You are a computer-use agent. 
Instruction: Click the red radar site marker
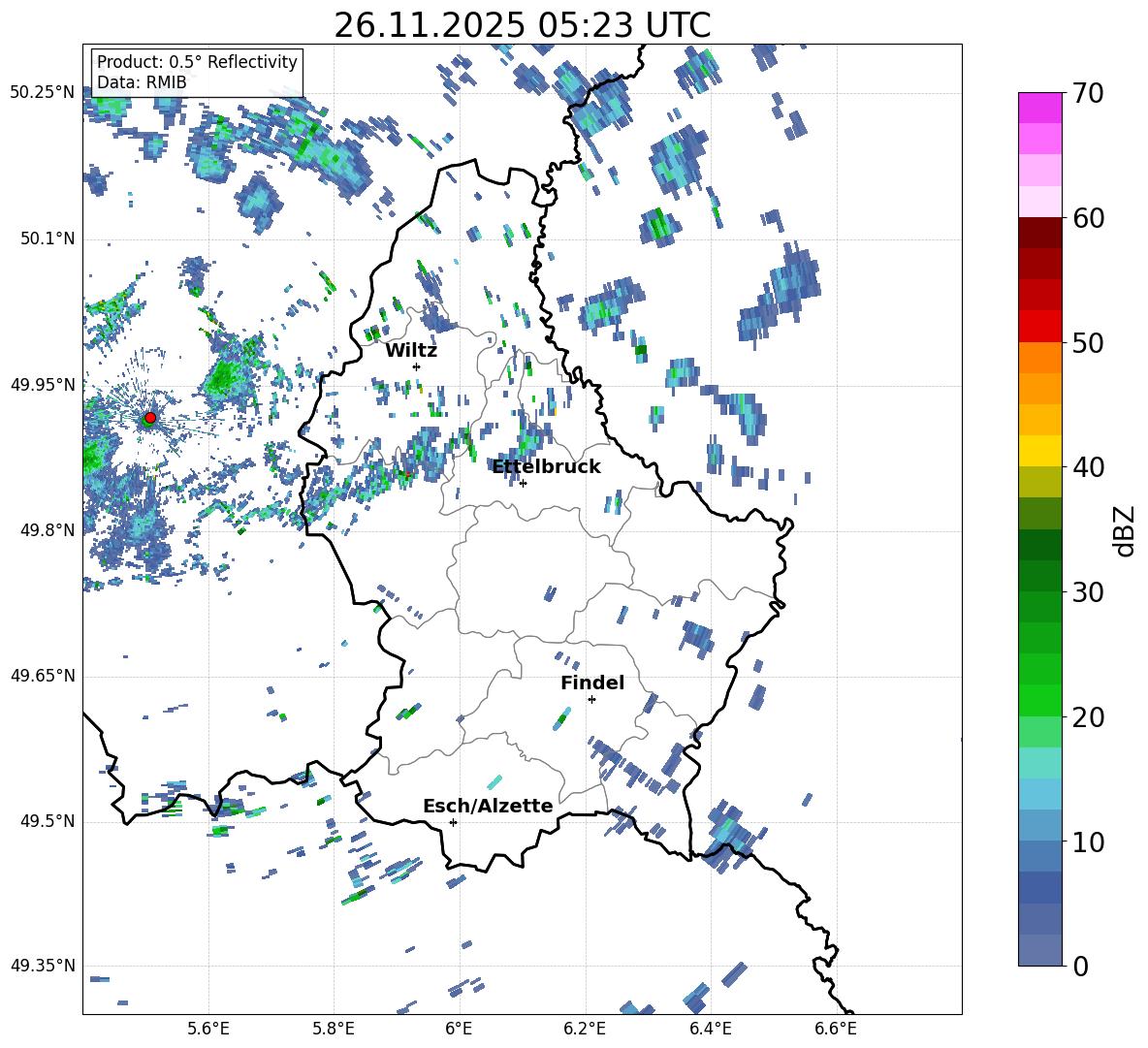click(x=150, y=417)
